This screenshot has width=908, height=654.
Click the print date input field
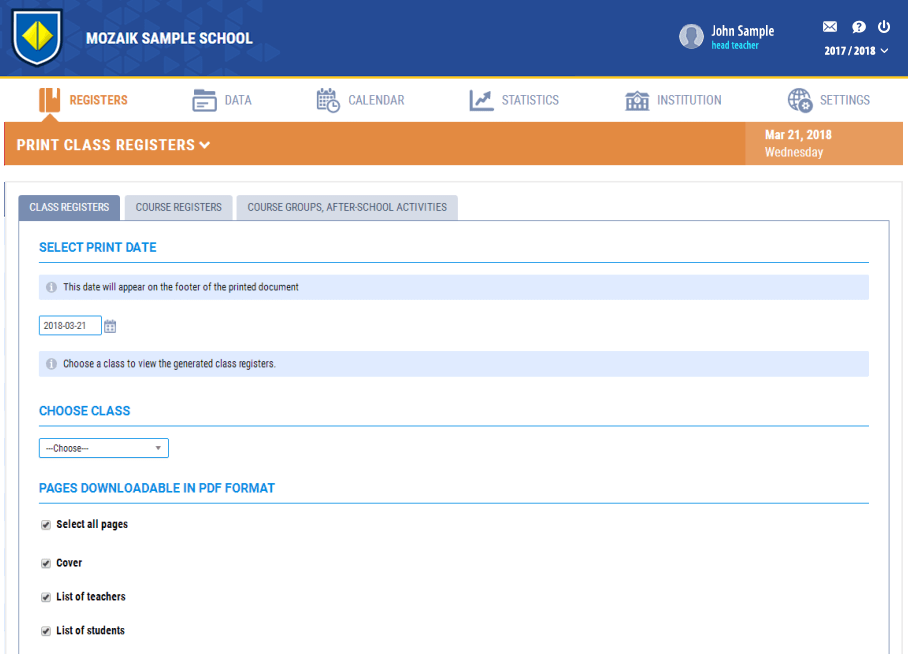[70, 326]
